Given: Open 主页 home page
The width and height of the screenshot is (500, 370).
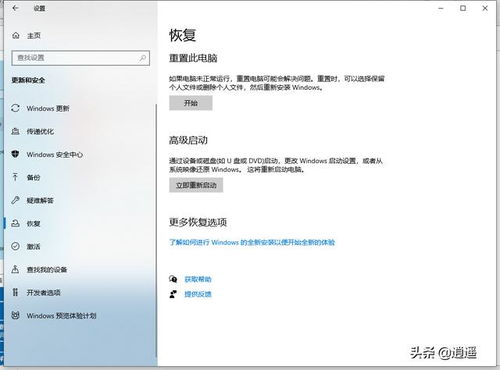Looking at the screenshot, I should click(x=34, y=36).
